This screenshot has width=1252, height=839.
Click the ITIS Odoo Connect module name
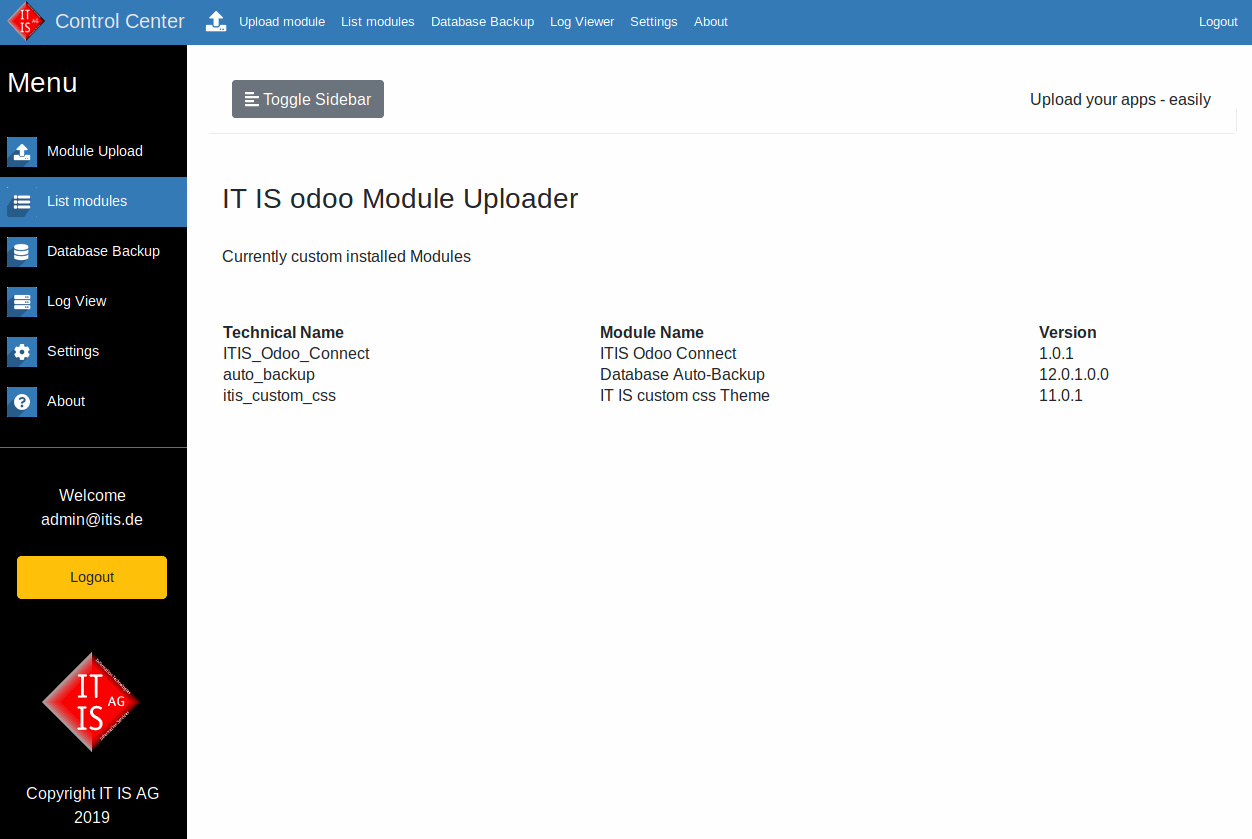(x=668, y=353)
